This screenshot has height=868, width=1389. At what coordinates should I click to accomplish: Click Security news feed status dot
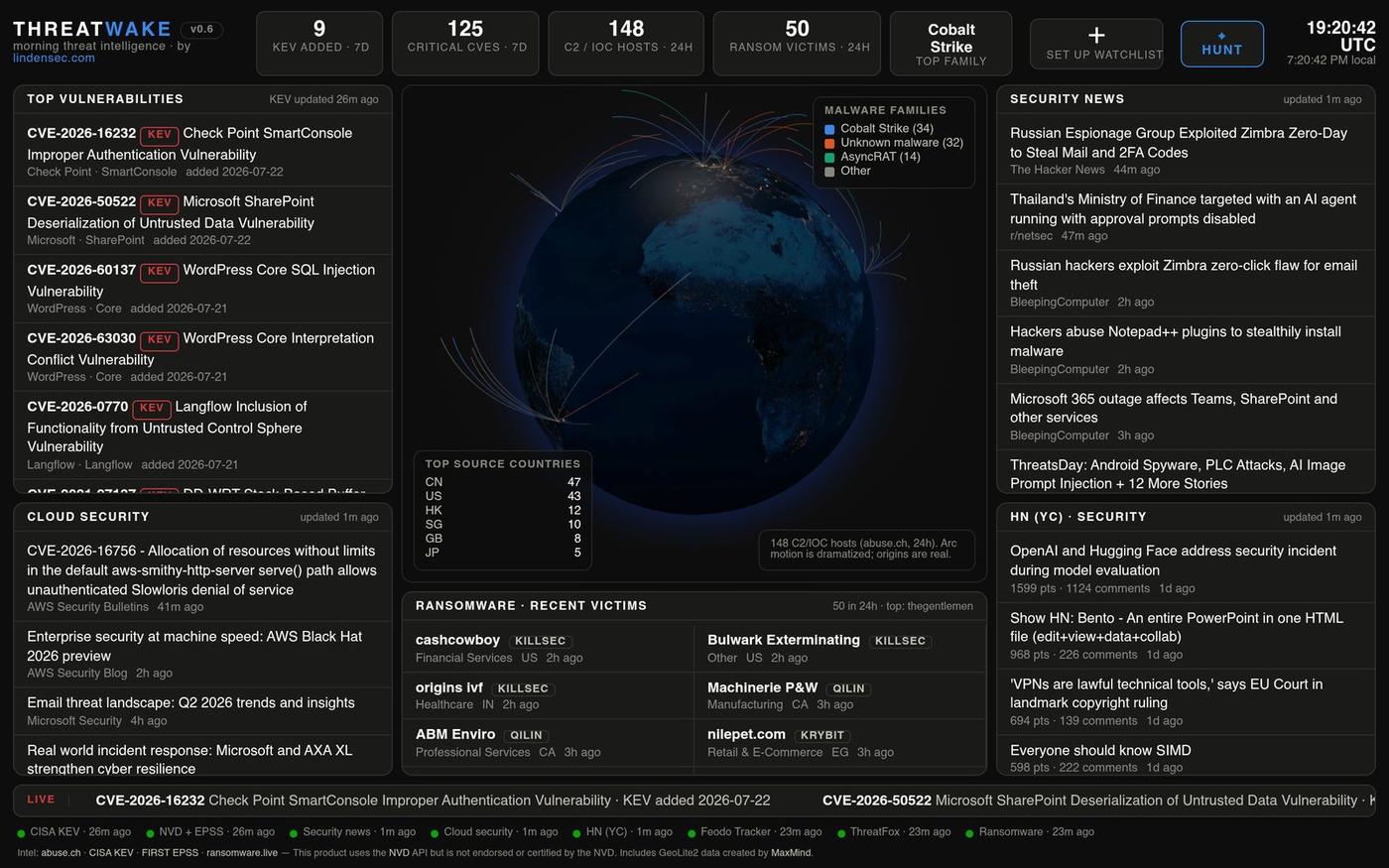click(x=294, y=833)
